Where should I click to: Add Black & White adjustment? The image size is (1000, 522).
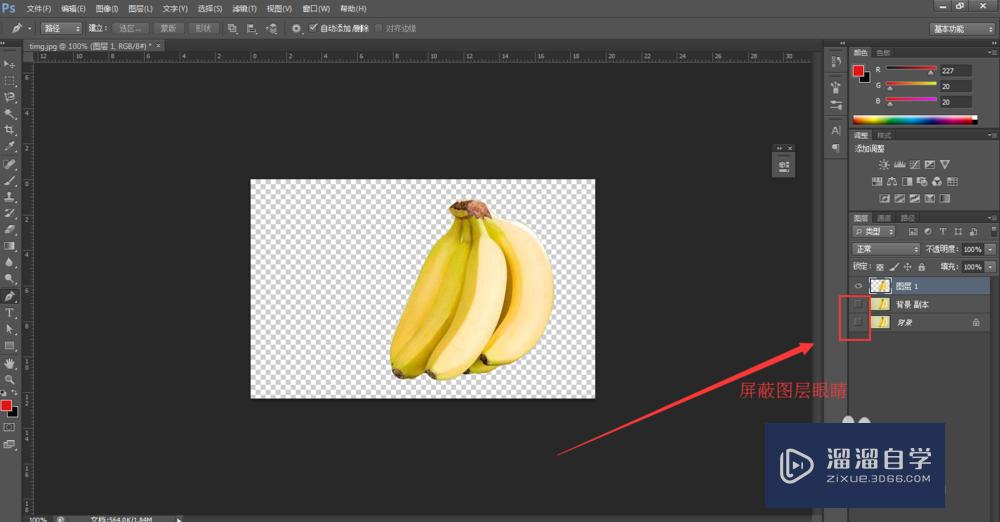tap(907, 181)
